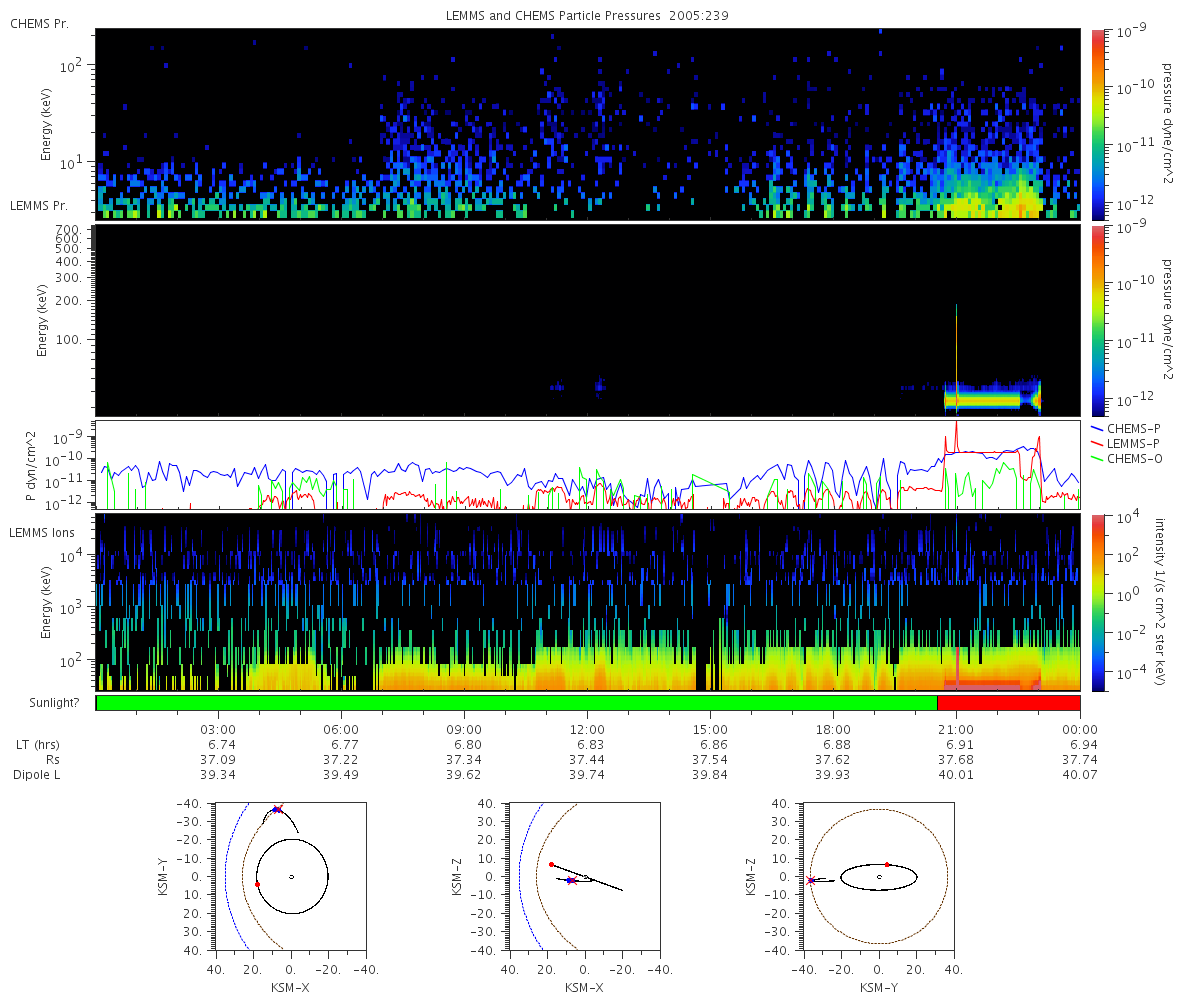Screen dimensions: 1200x1000
Task: Click the green segment of the Sunlight bar
Action: tap(517, 703)
